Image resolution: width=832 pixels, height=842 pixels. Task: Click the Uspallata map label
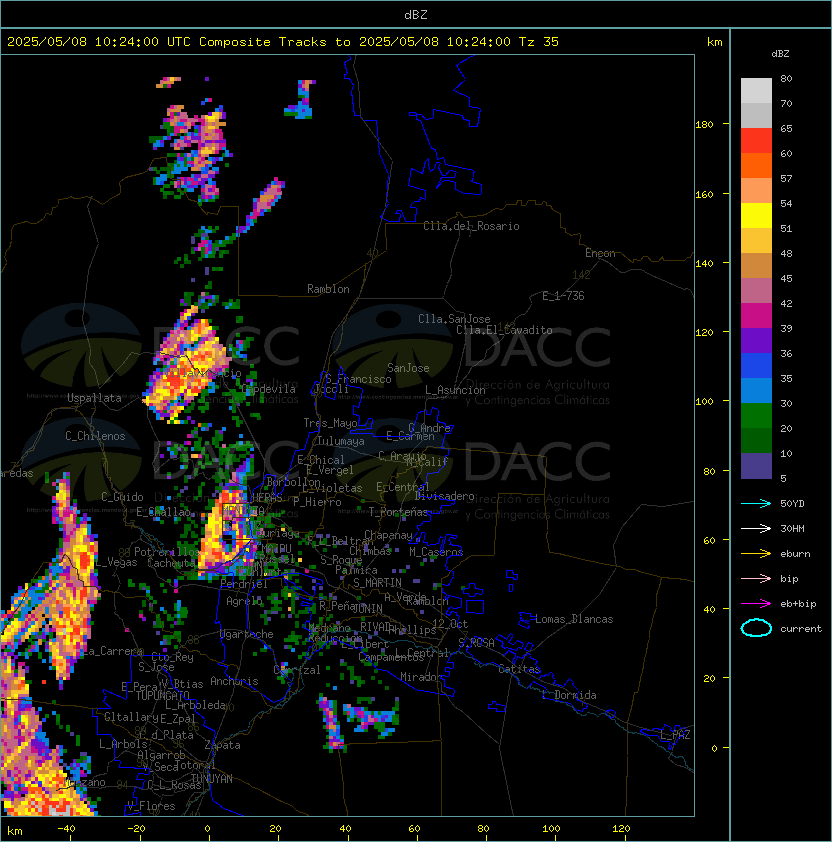[94, 398]
